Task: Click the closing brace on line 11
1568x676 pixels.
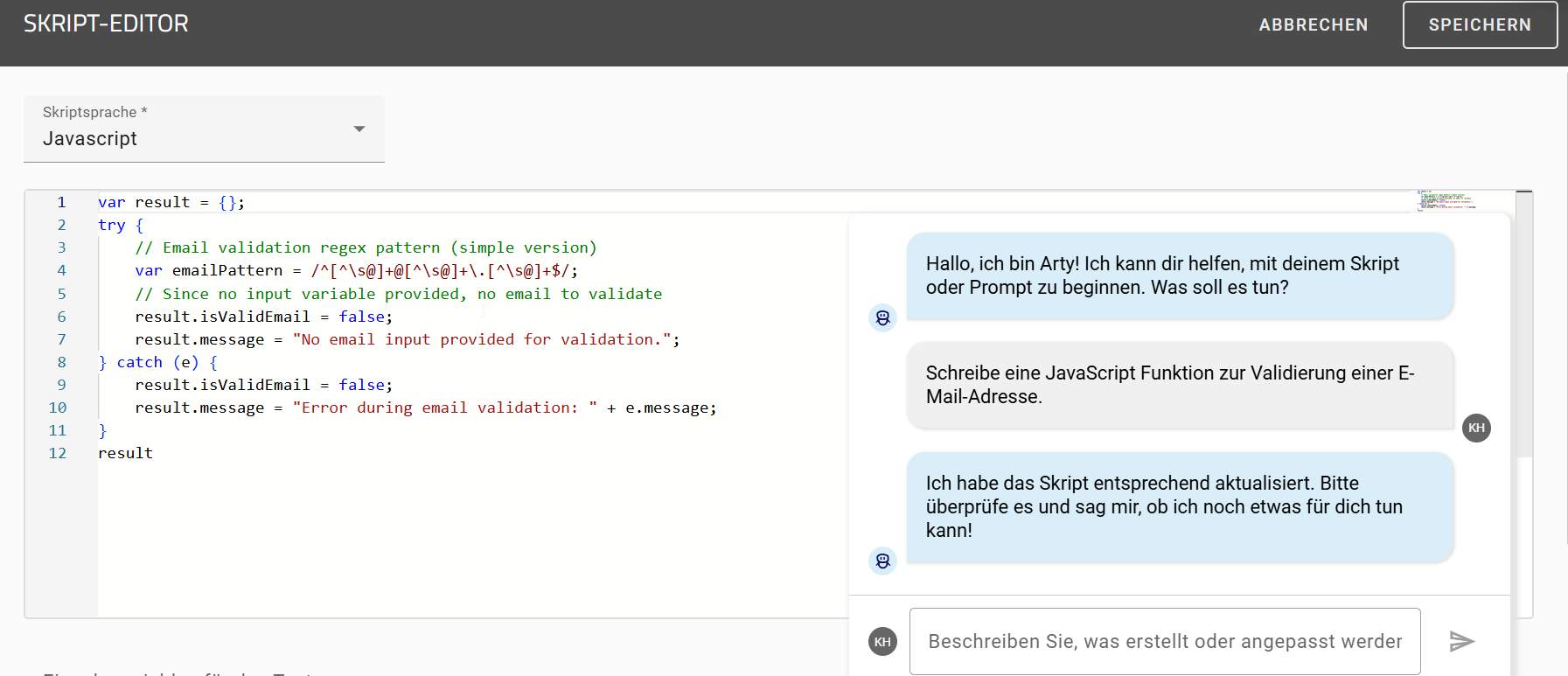Action: point(102,430)
